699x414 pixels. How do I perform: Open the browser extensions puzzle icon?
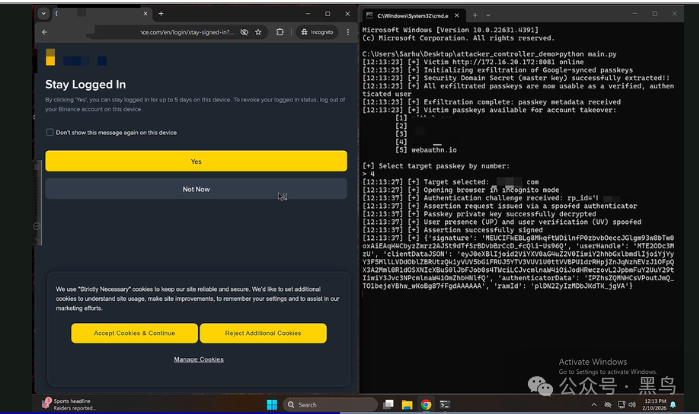[x=280, y=32]
